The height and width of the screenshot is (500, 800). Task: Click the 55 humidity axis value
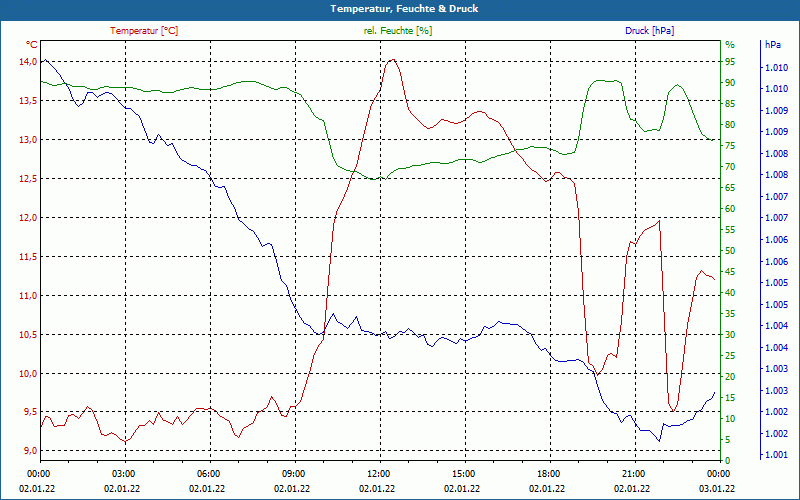pos(730,230)
